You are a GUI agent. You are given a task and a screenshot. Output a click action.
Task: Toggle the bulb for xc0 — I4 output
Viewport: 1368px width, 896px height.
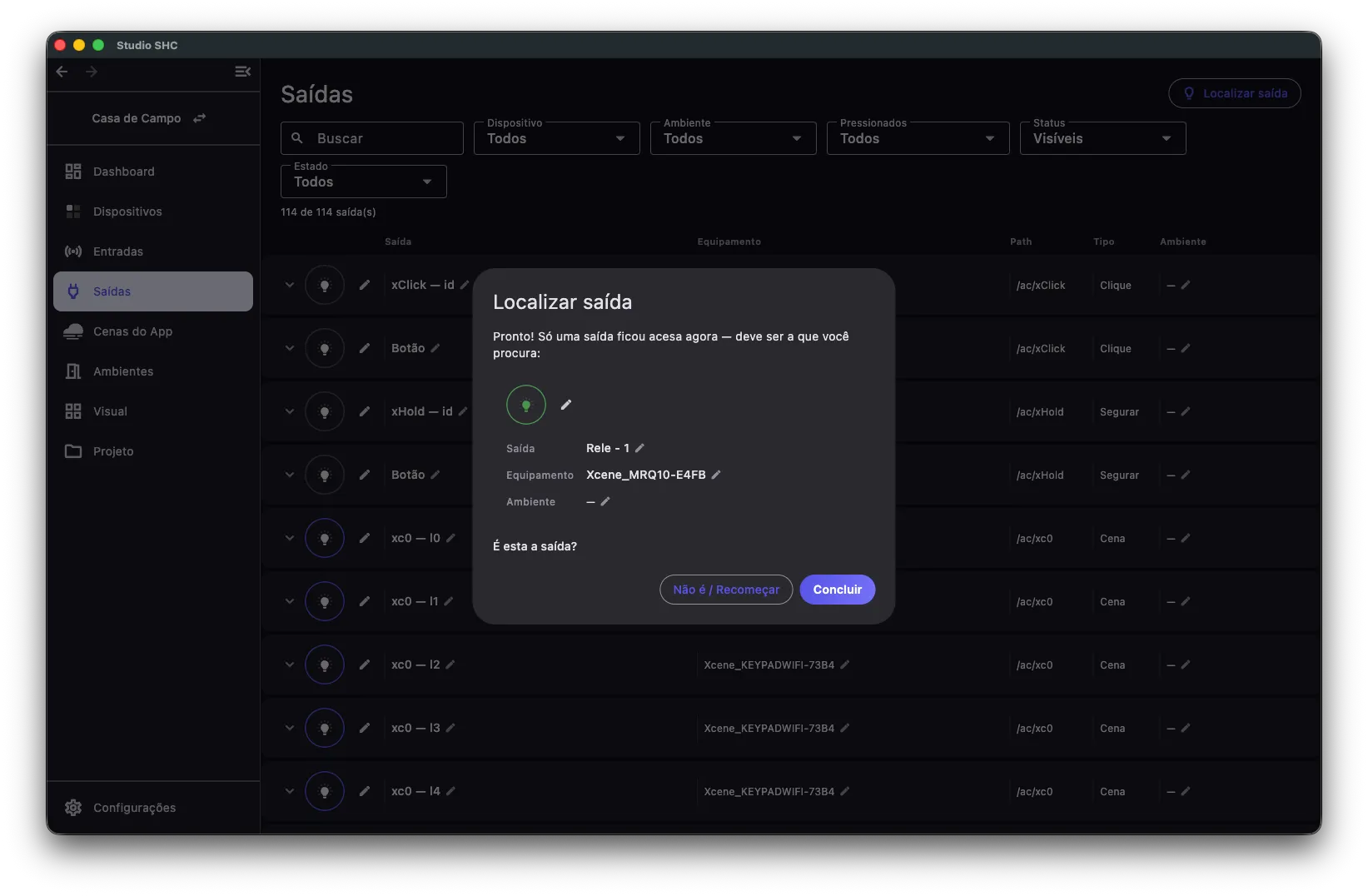(x=325, y=791)
